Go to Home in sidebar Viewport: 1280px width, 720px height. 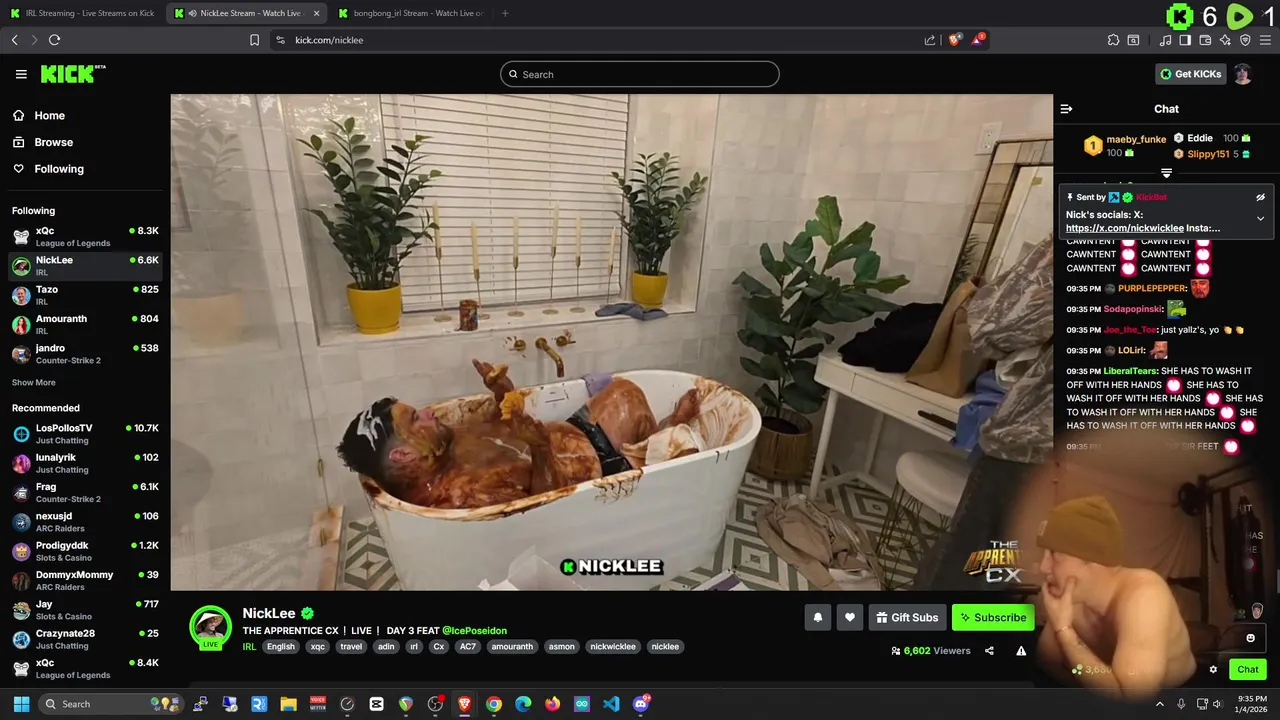click(85, 116)
